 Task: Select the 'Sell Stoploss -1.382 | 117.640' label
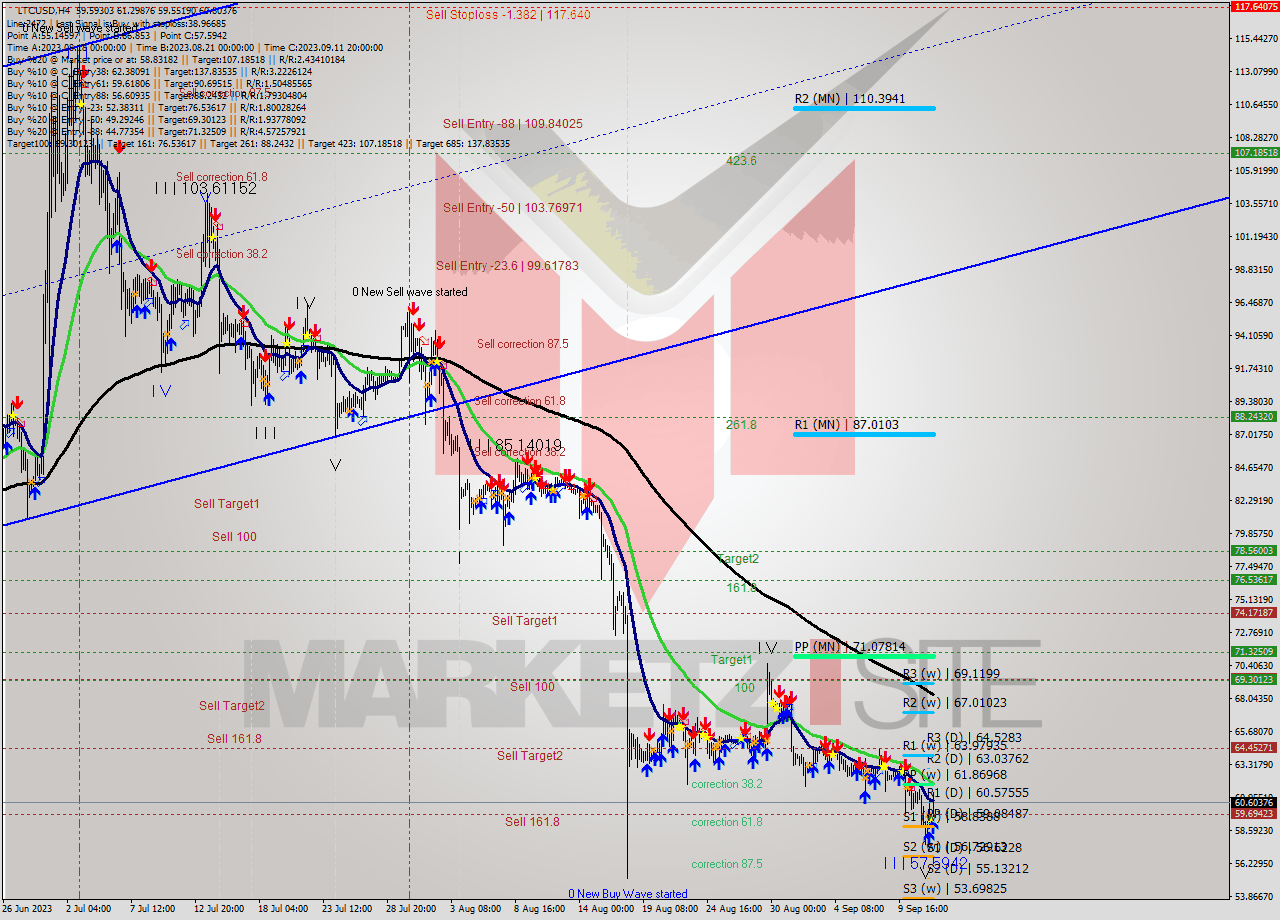tap(508, 15)
